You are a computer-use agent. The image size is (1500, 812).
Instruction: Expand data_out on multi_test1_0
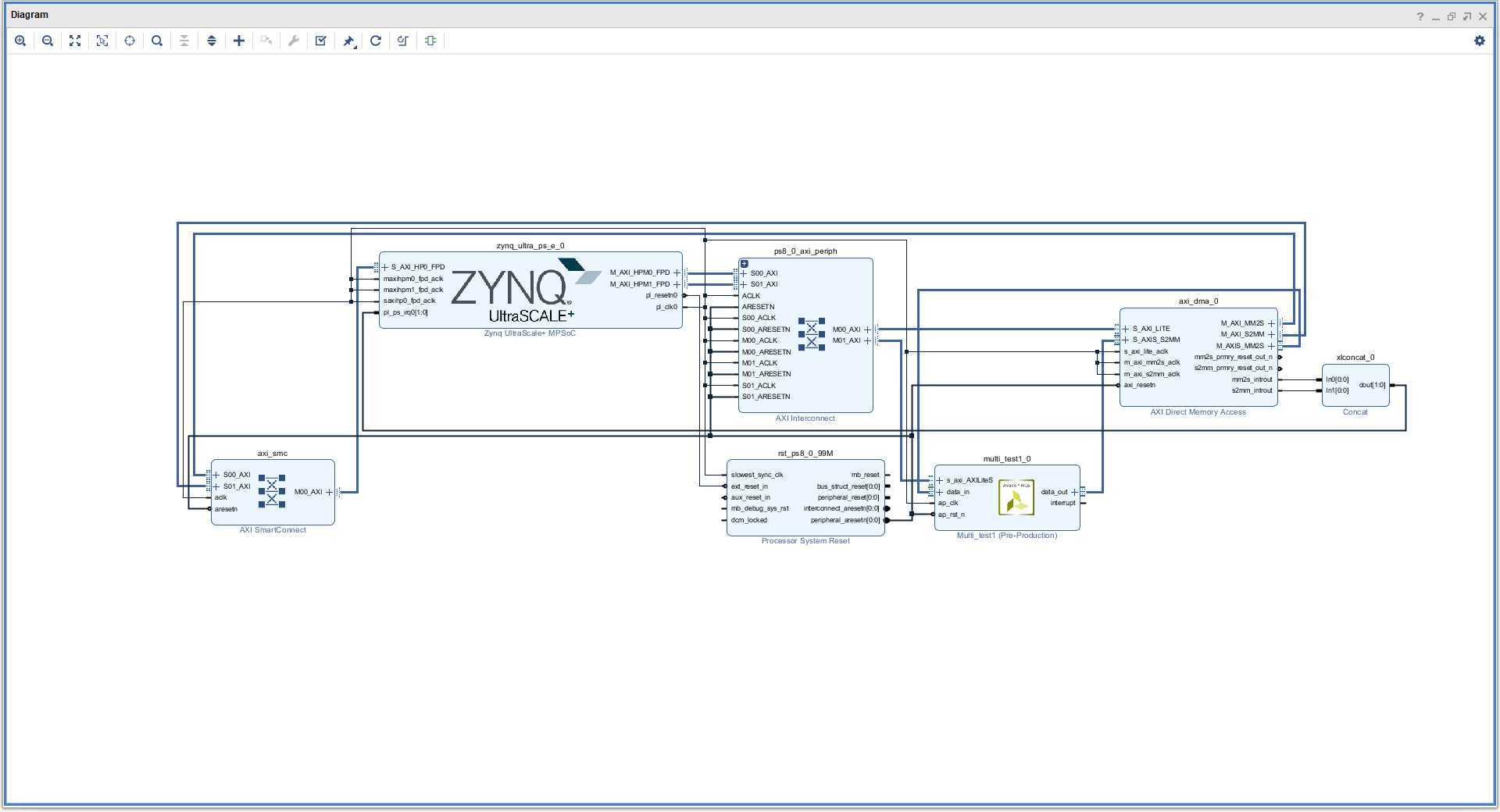point(1074,492)
